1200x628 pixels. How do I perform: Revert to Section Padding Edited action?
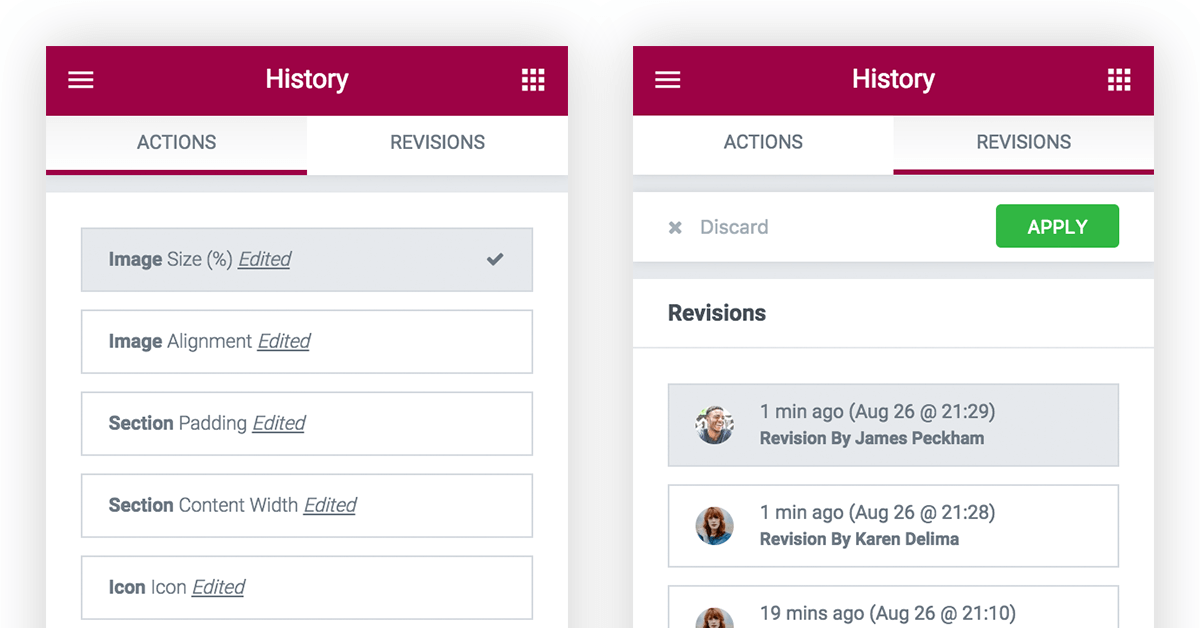point(306,424)
